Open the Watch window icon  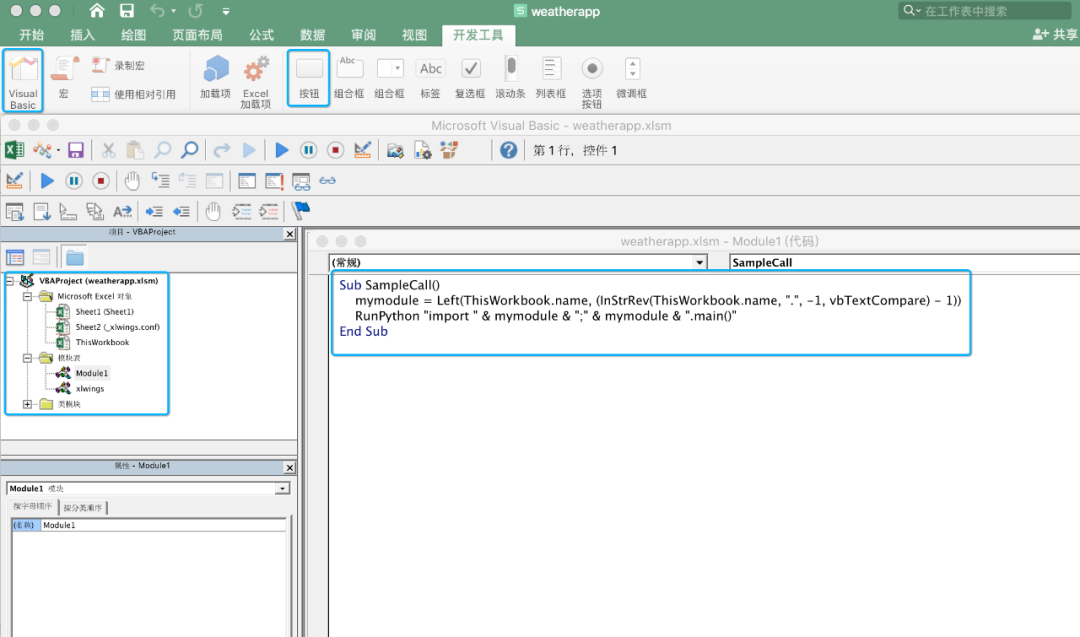coord(301,181)
